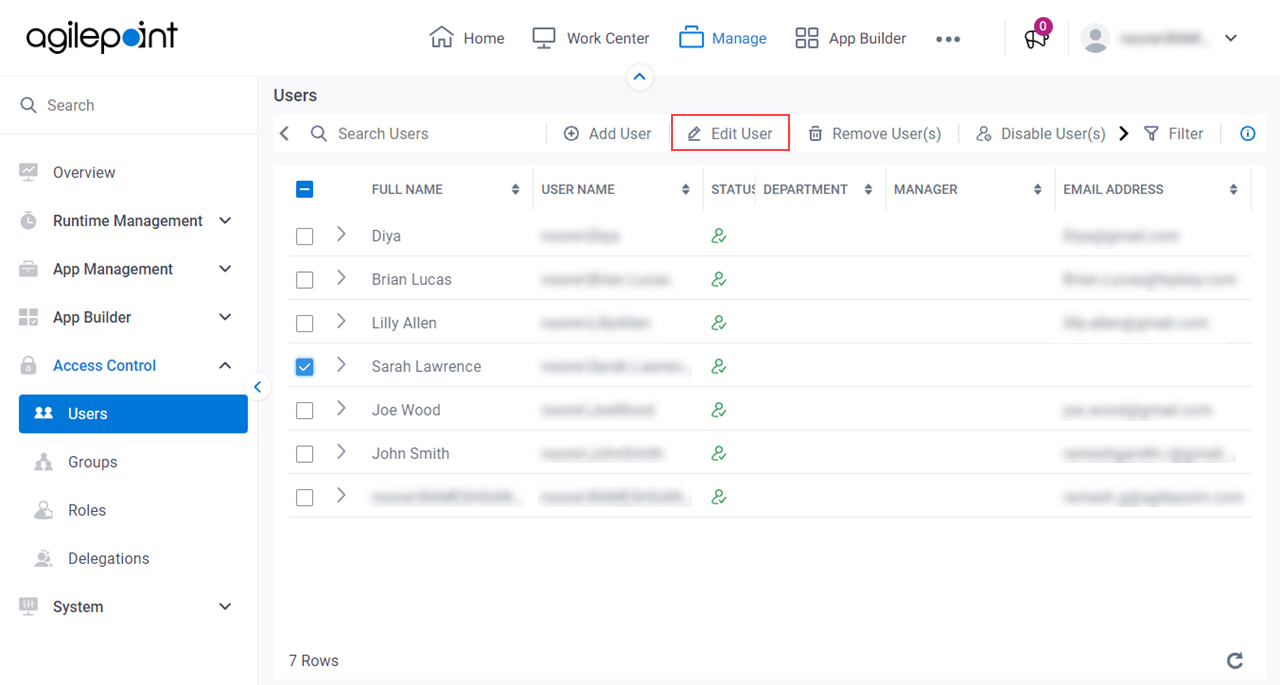
Task: Select the name John Smith
Action: [410, 453]
